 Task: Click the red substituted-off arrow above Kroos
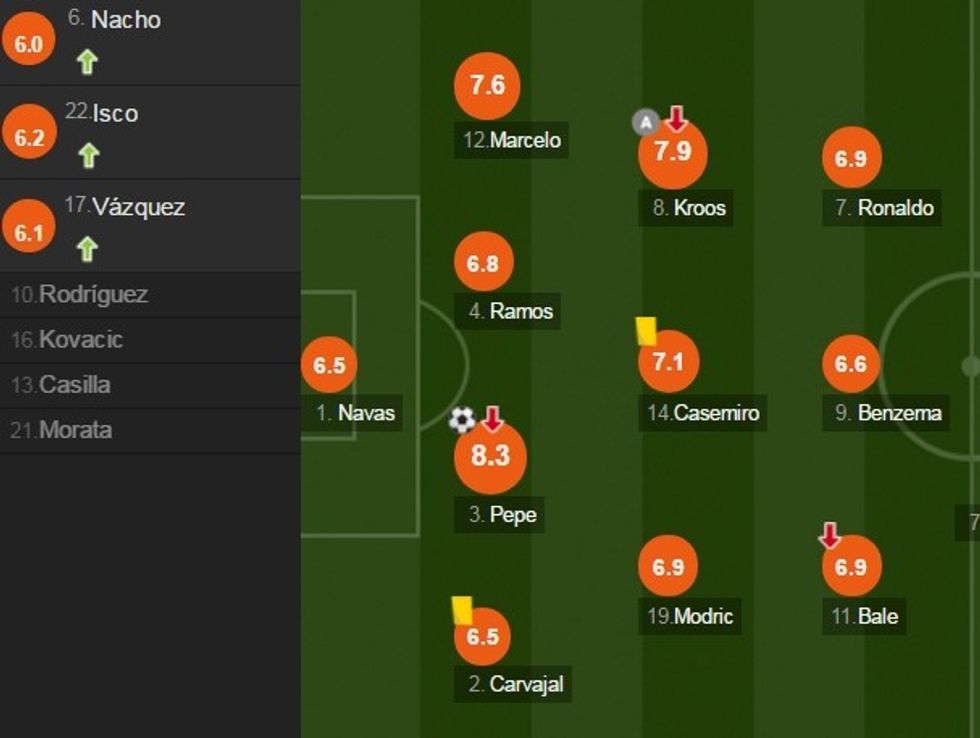pos(677,119)
